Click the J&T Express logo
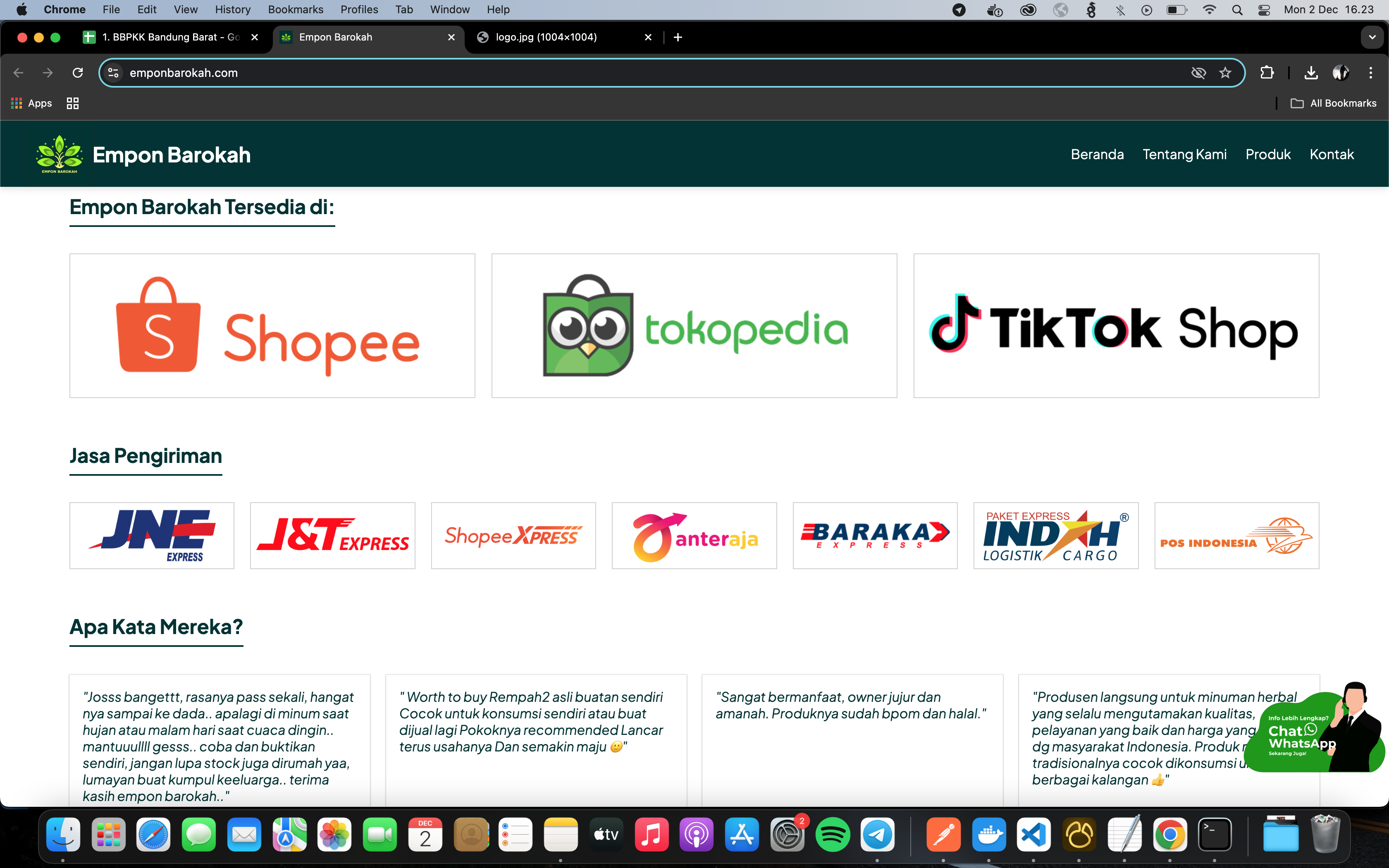 [332, 536]
